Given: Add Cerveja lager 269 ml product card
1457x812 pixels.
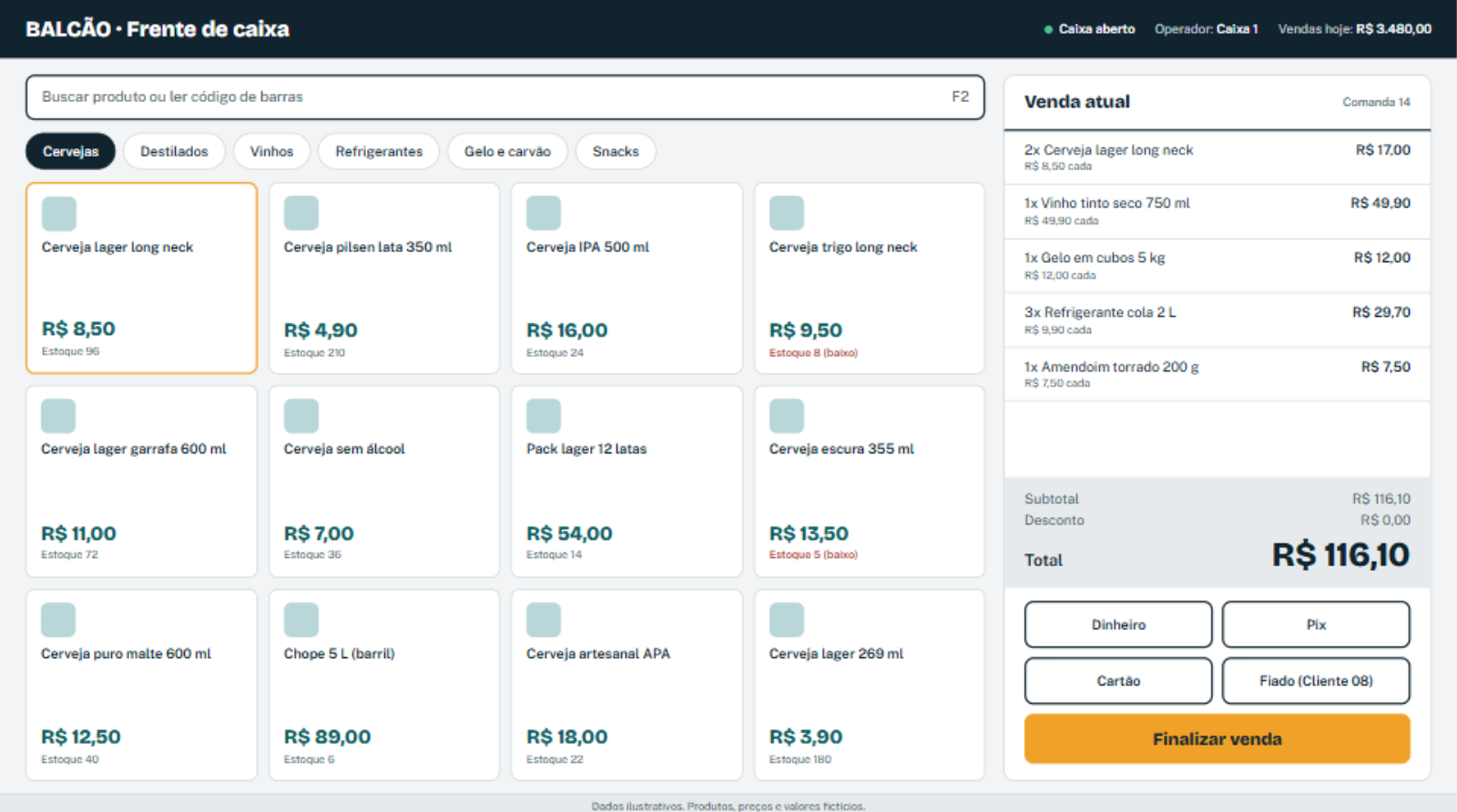Looking at the screenshot, I should (x=870, y=685).
